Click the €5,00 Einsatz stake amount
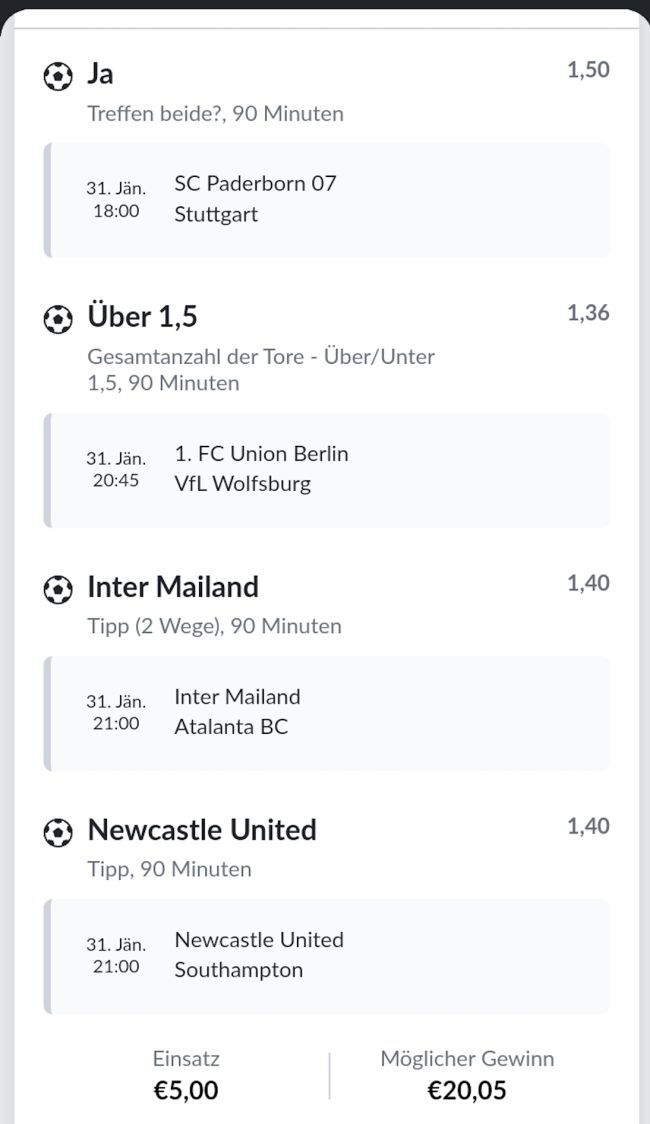650x1124 pixels. tap(186, 1089)
